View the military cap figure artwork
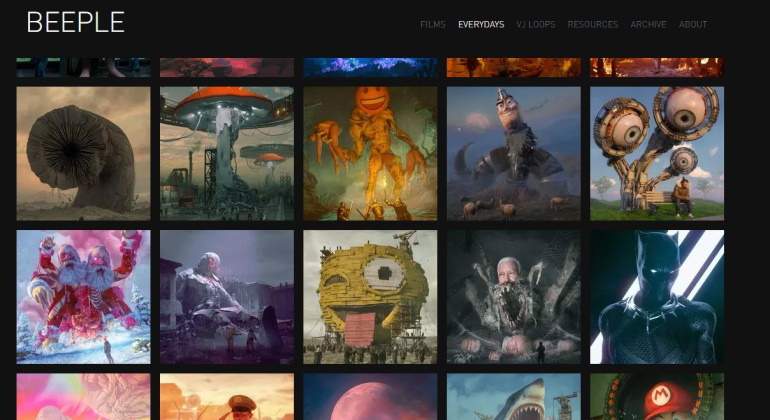This screenshot has height=420, width=770. (x=227, y=397)
